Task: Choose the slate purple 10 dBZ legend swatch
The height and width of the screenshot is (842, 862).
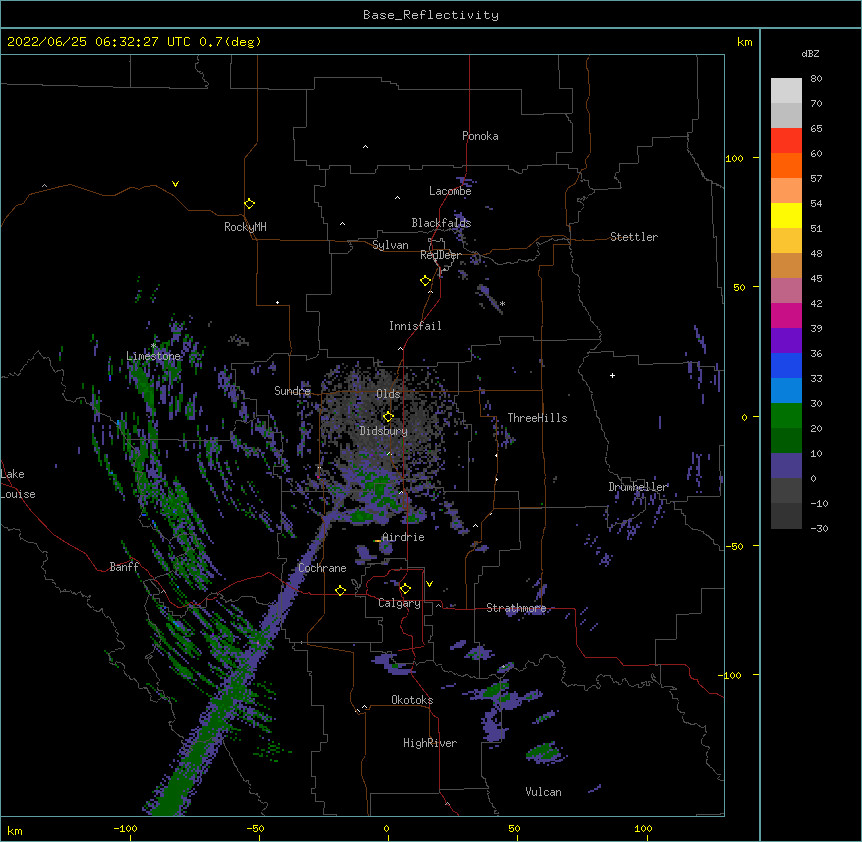Action: coord(786,466)
